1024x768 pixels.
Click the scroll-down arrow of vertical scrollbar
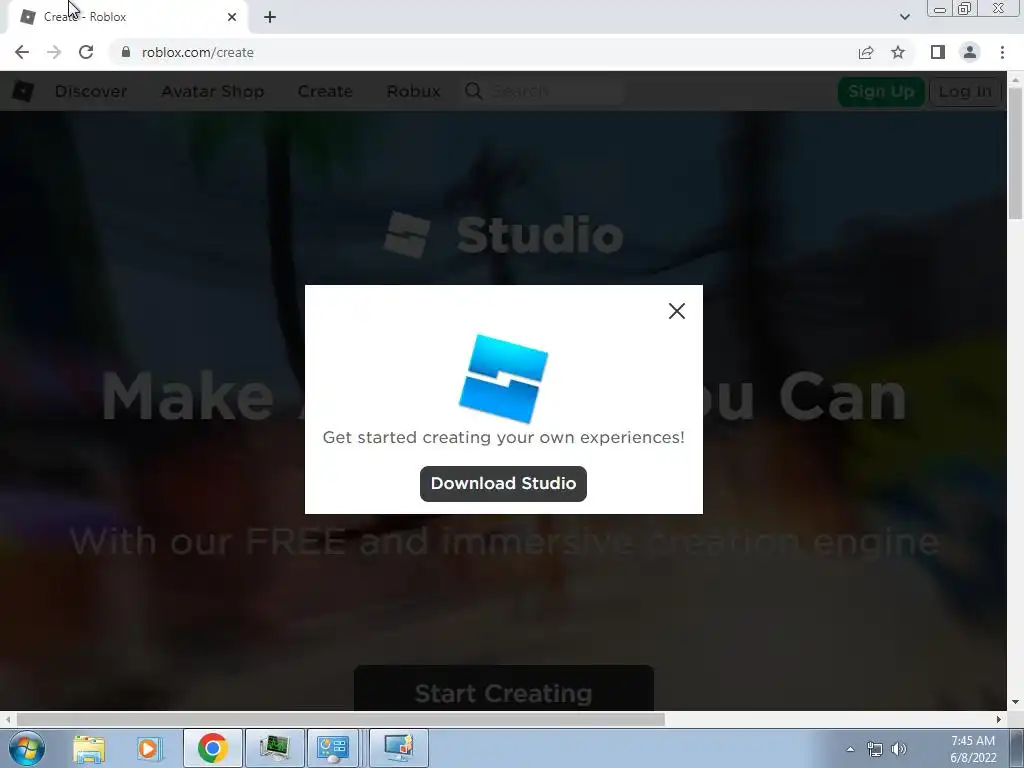1015,703
